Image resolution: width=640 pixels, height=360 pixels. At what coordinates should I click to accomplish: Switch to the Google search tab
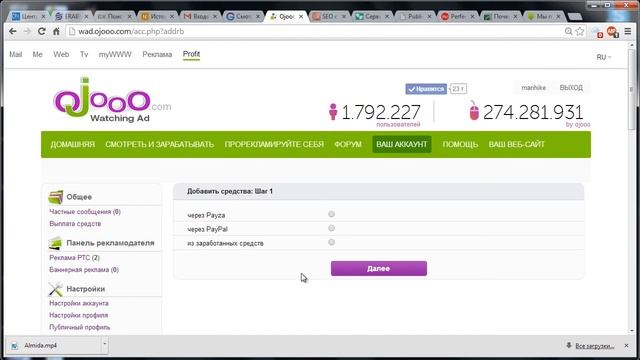pos(243,17)
